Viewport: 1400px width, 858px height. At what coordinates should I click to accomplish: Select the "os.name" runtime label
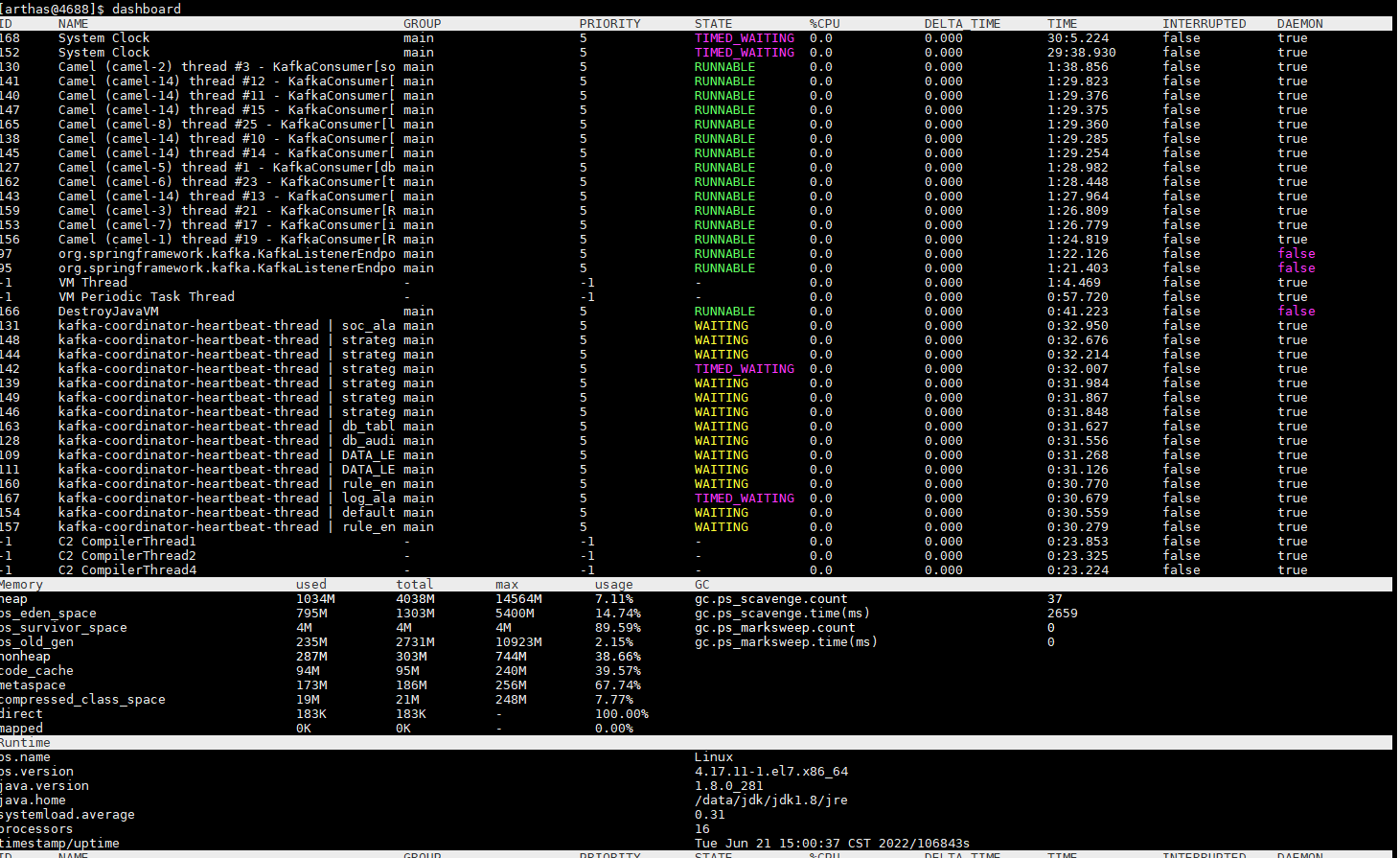point(25,757)
